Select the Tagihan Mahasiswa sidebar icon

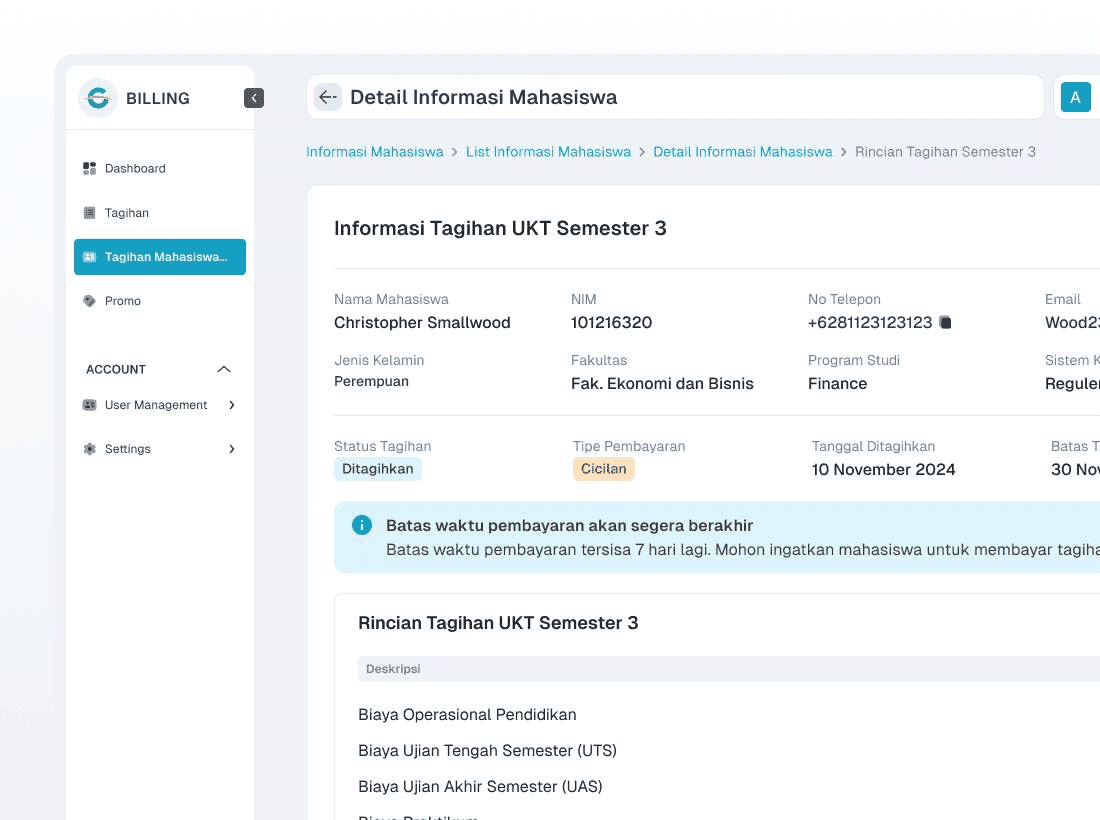tap(89, 257)
